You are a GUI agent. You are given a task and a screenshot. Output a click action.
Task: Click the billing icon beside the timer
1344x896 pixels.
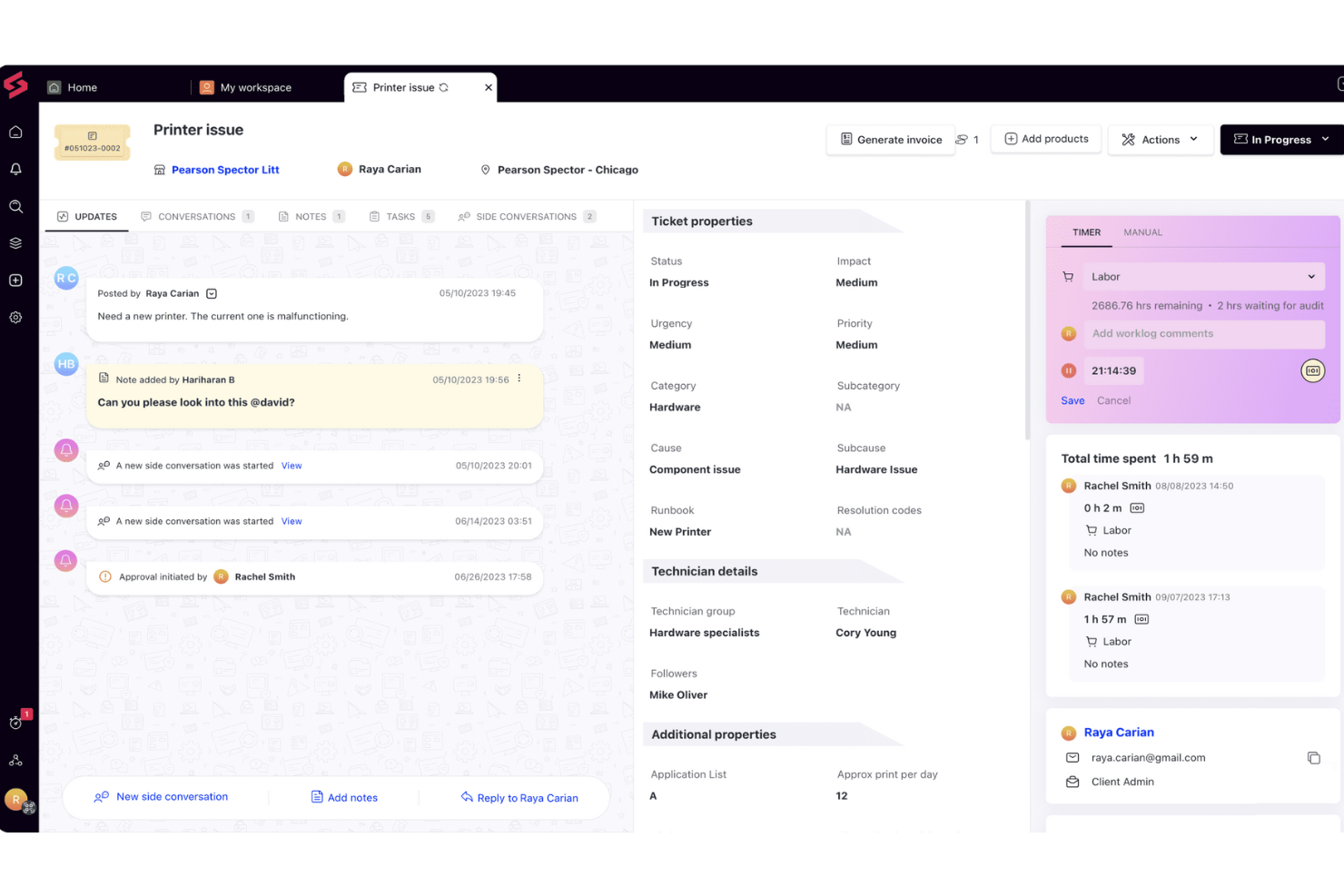coord(1312,370)
